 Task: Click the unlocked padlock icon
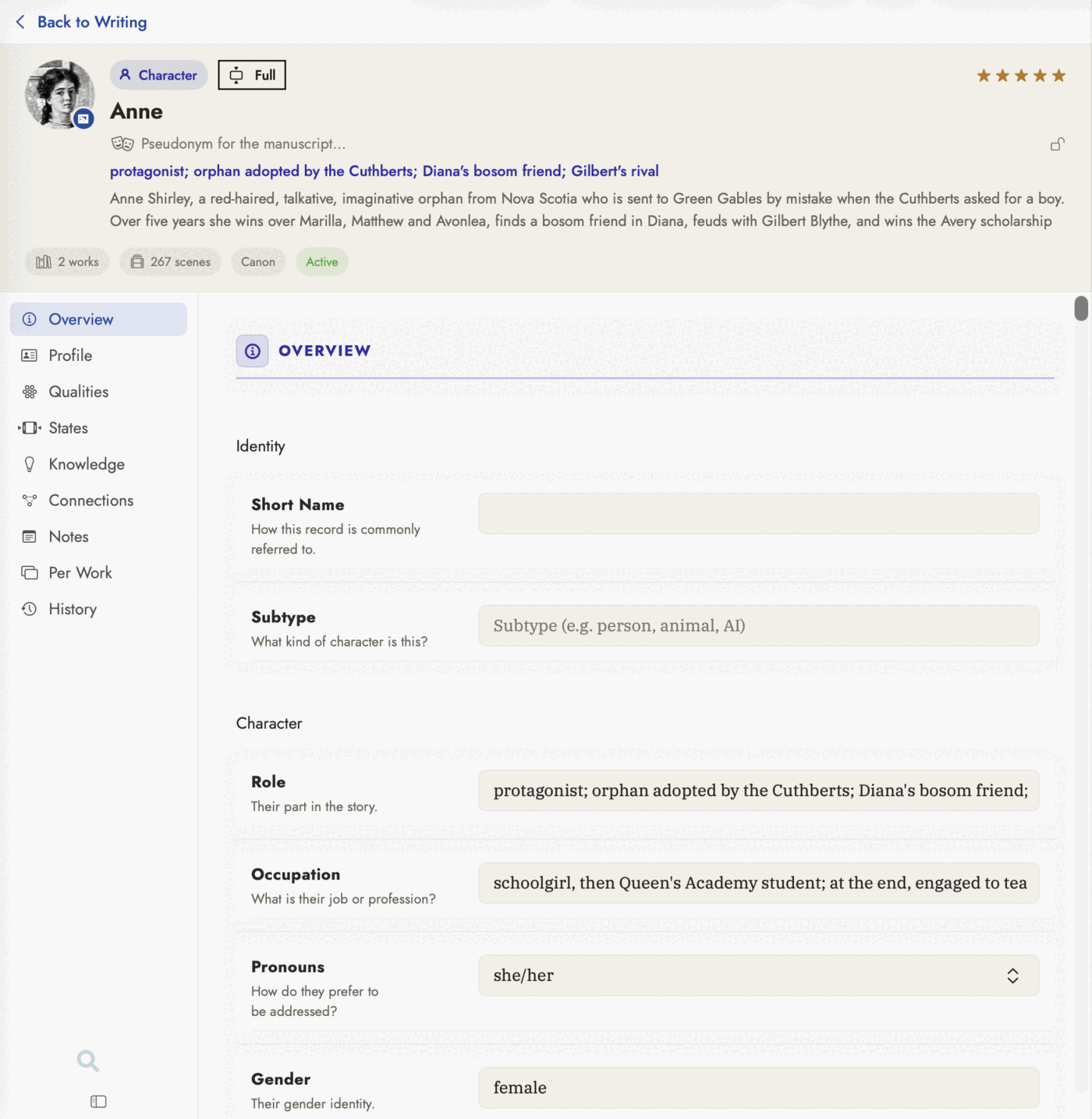point(1057,144)
